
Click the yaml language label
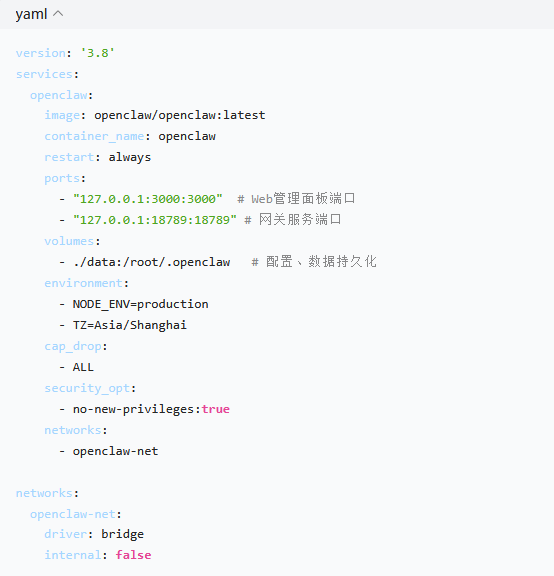pos(31,14)
